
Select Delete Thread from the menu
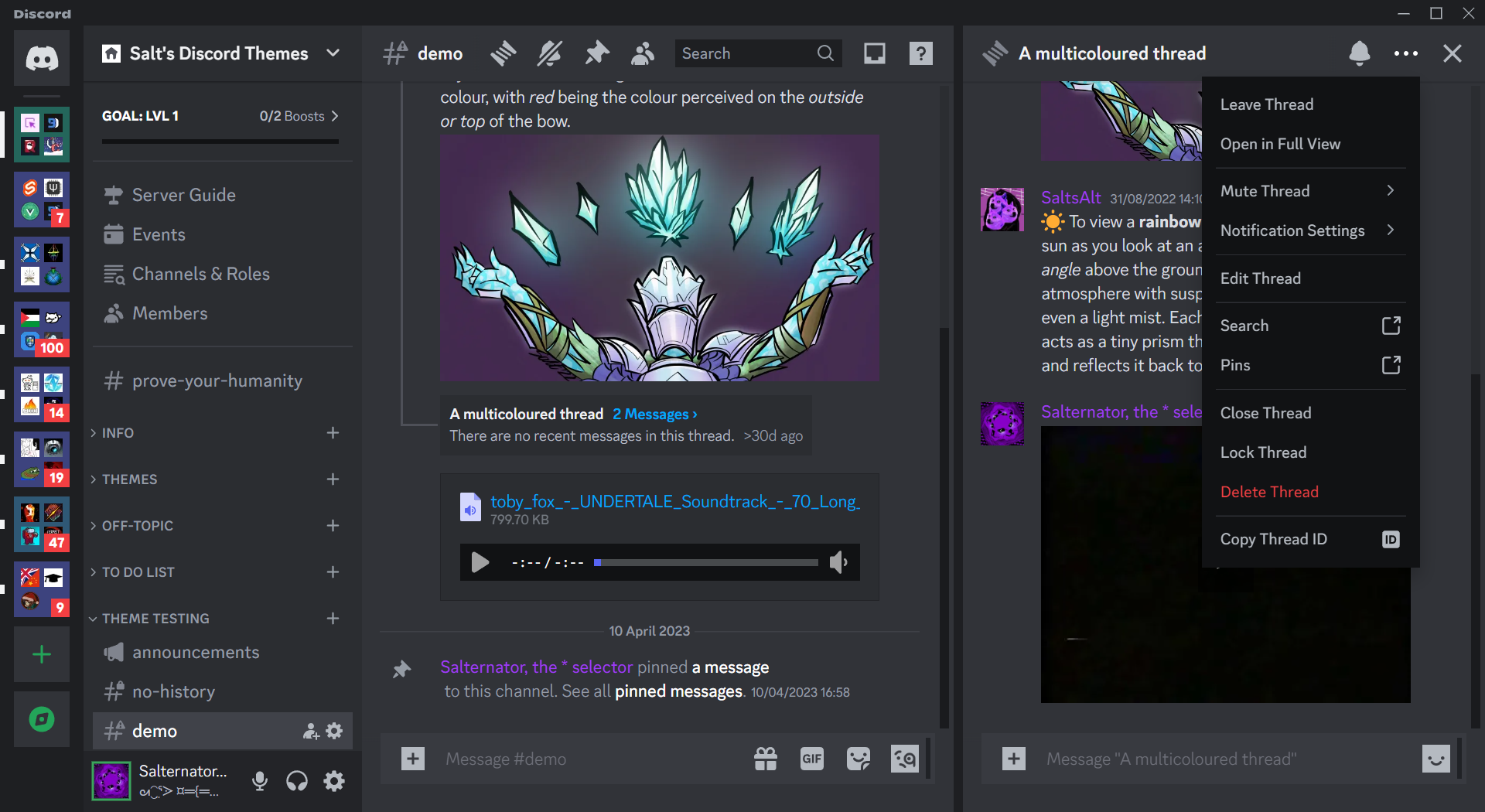[1268, 492]
